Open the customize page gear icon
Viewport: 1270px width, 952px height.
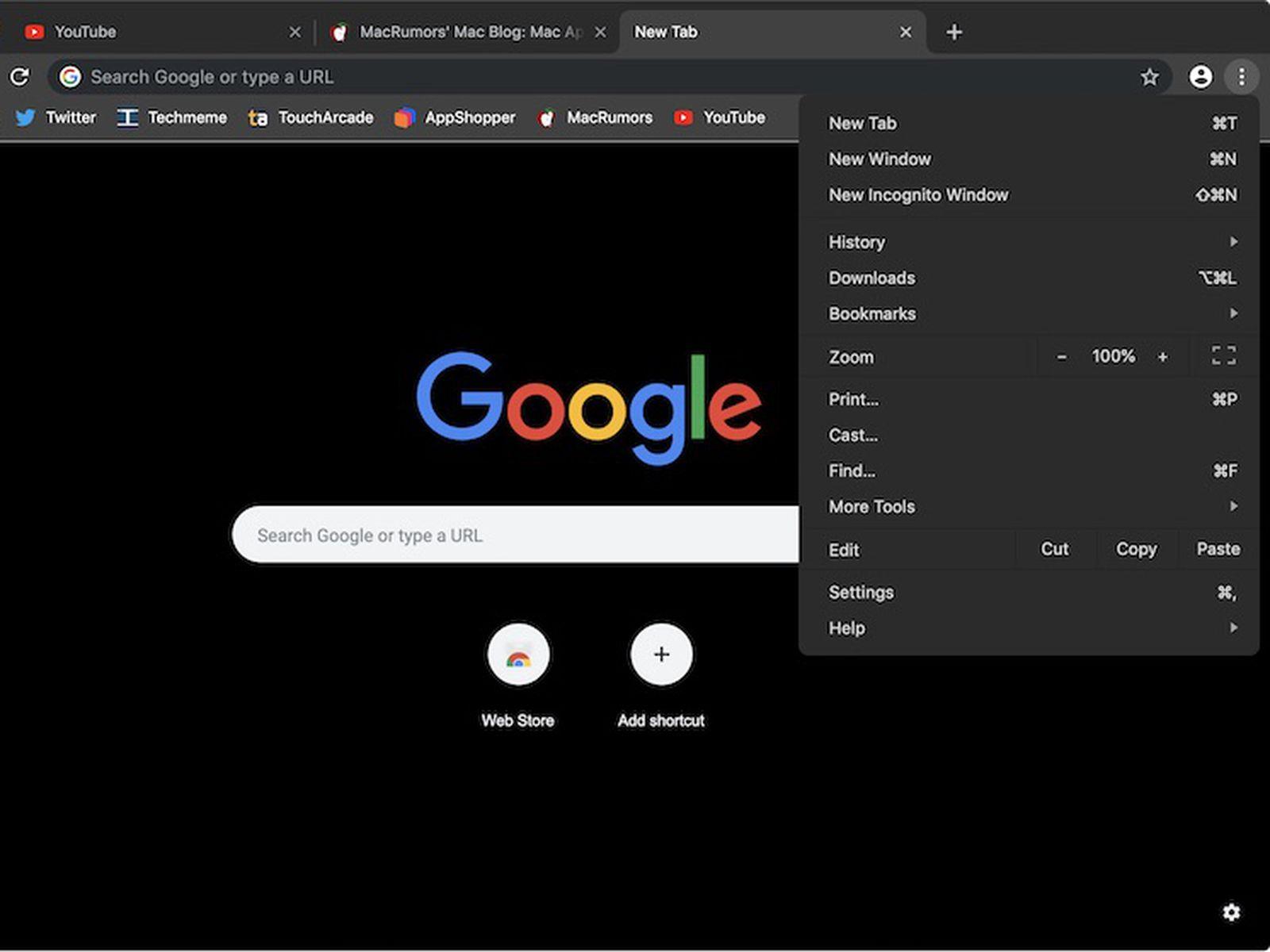click(x=1231, y=912)
